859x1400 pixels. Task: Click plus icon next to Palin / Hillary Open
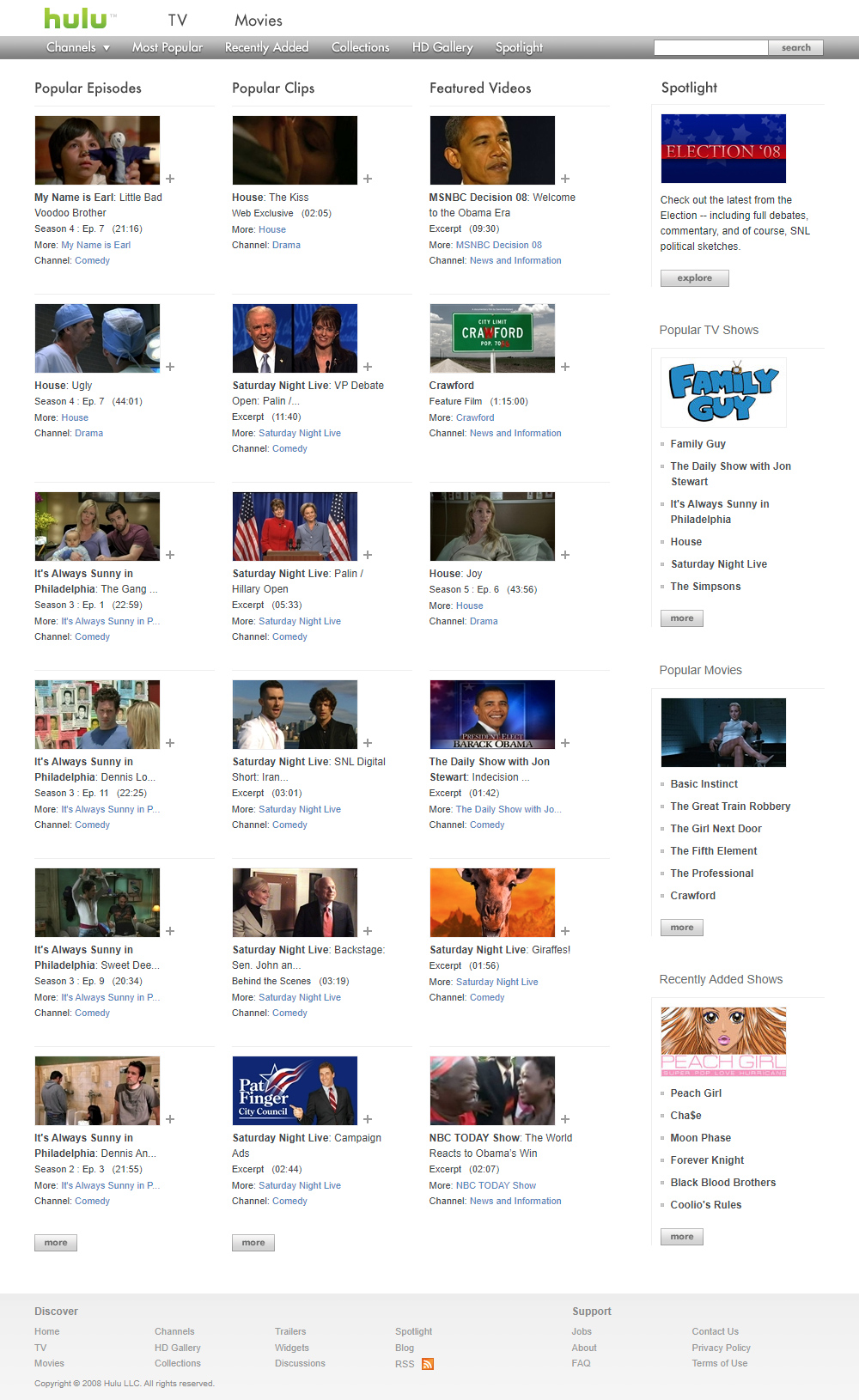click(368, 555)
